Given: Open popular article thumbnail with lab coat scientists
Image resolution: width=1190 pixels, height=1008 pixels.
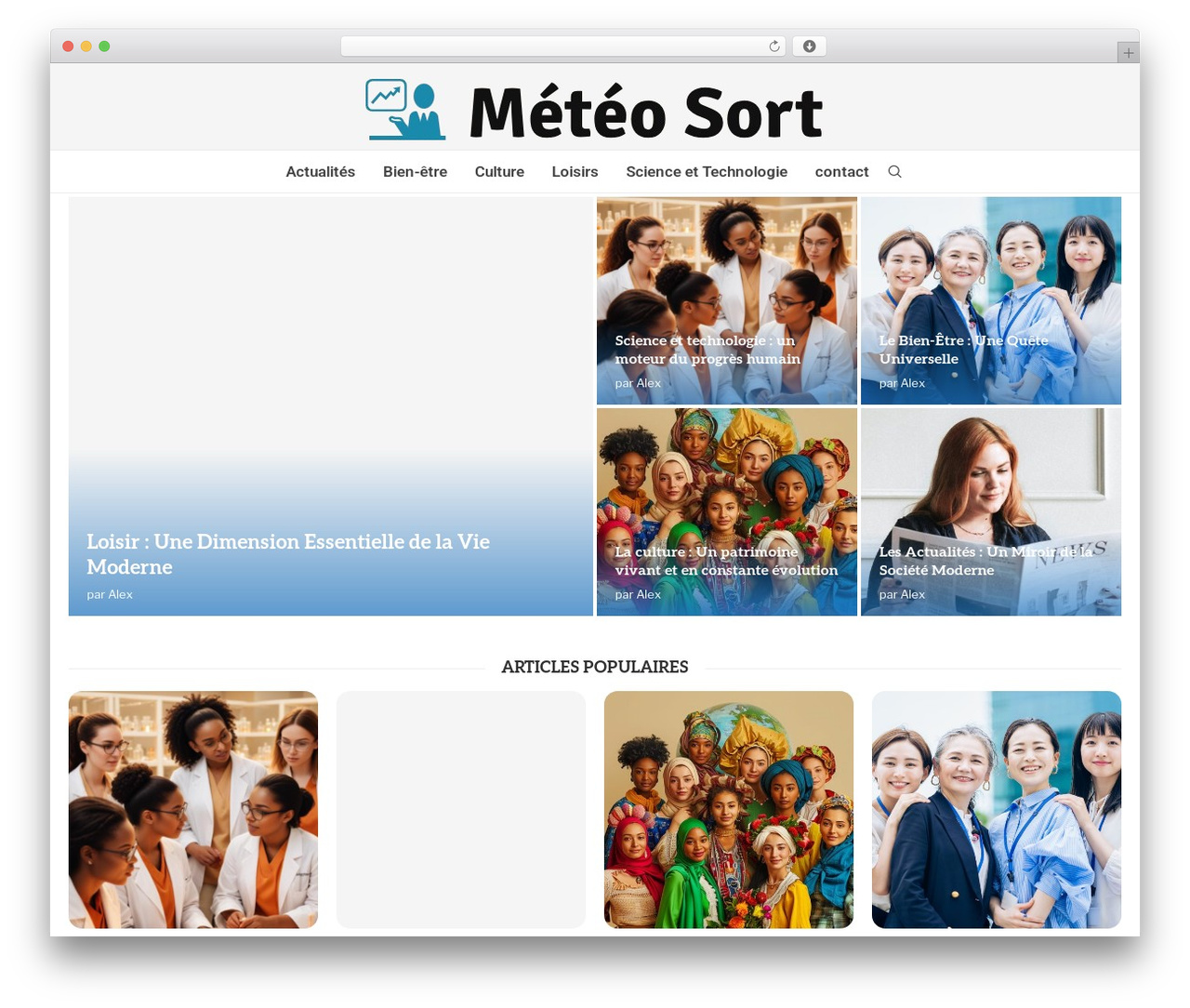Looking at the screenshot, I should tap(193, 809).
